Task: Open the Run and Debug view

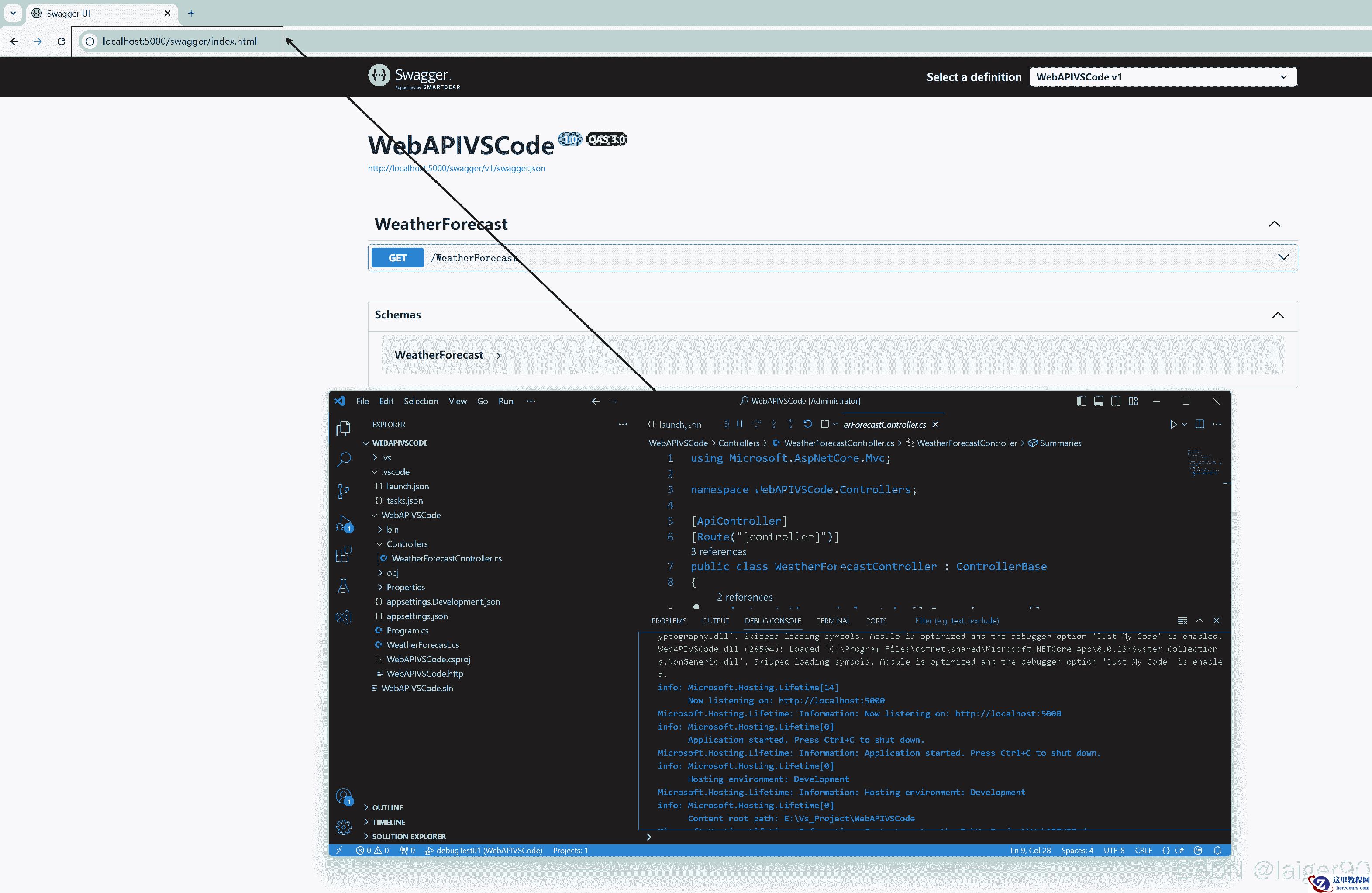Action: (344, 523)
